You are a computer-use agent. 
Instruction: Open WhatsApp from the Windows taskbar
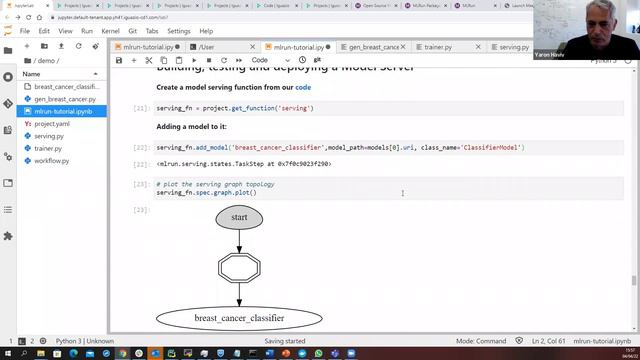[318, 353]
